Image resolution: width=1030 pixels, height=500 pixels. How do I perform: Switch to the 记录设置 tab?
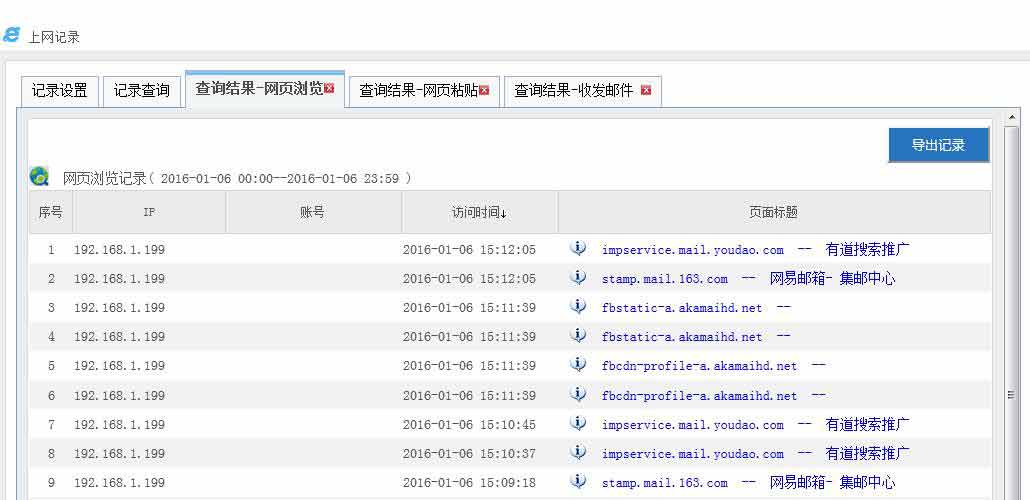[60, 90]
